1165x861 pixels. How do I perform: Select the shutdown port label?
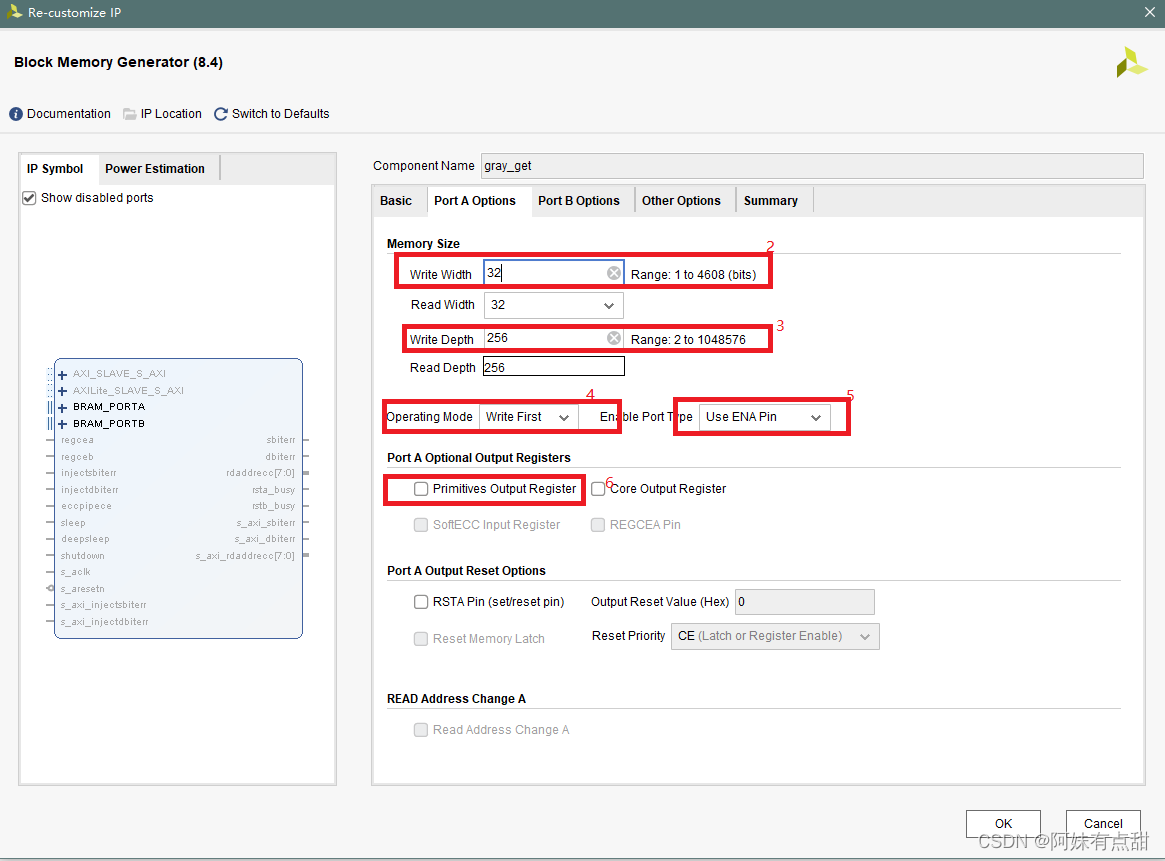[x=82, y=556]
